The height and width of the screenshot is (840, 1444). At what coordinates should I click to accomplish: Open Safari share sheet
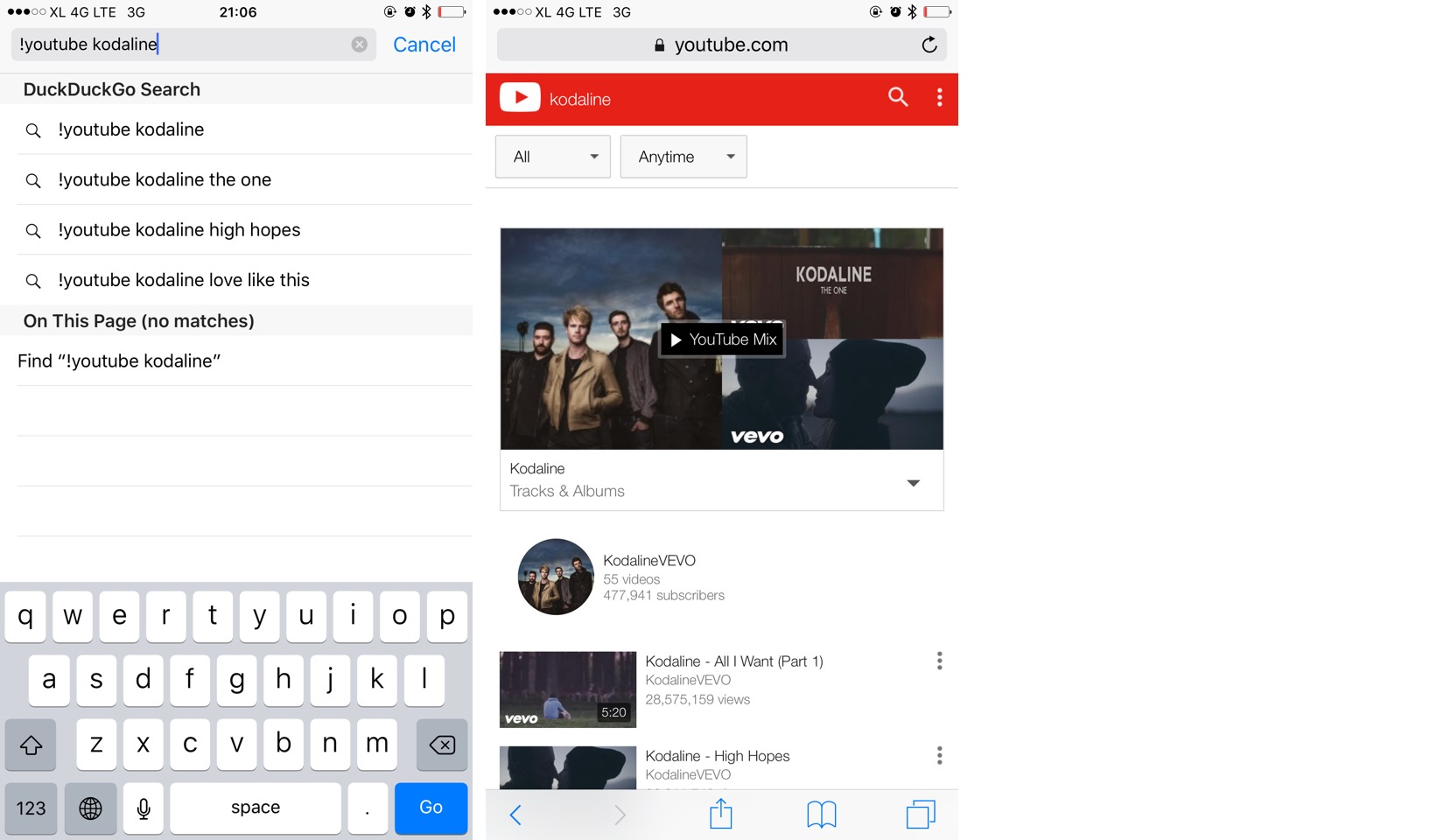721,814
